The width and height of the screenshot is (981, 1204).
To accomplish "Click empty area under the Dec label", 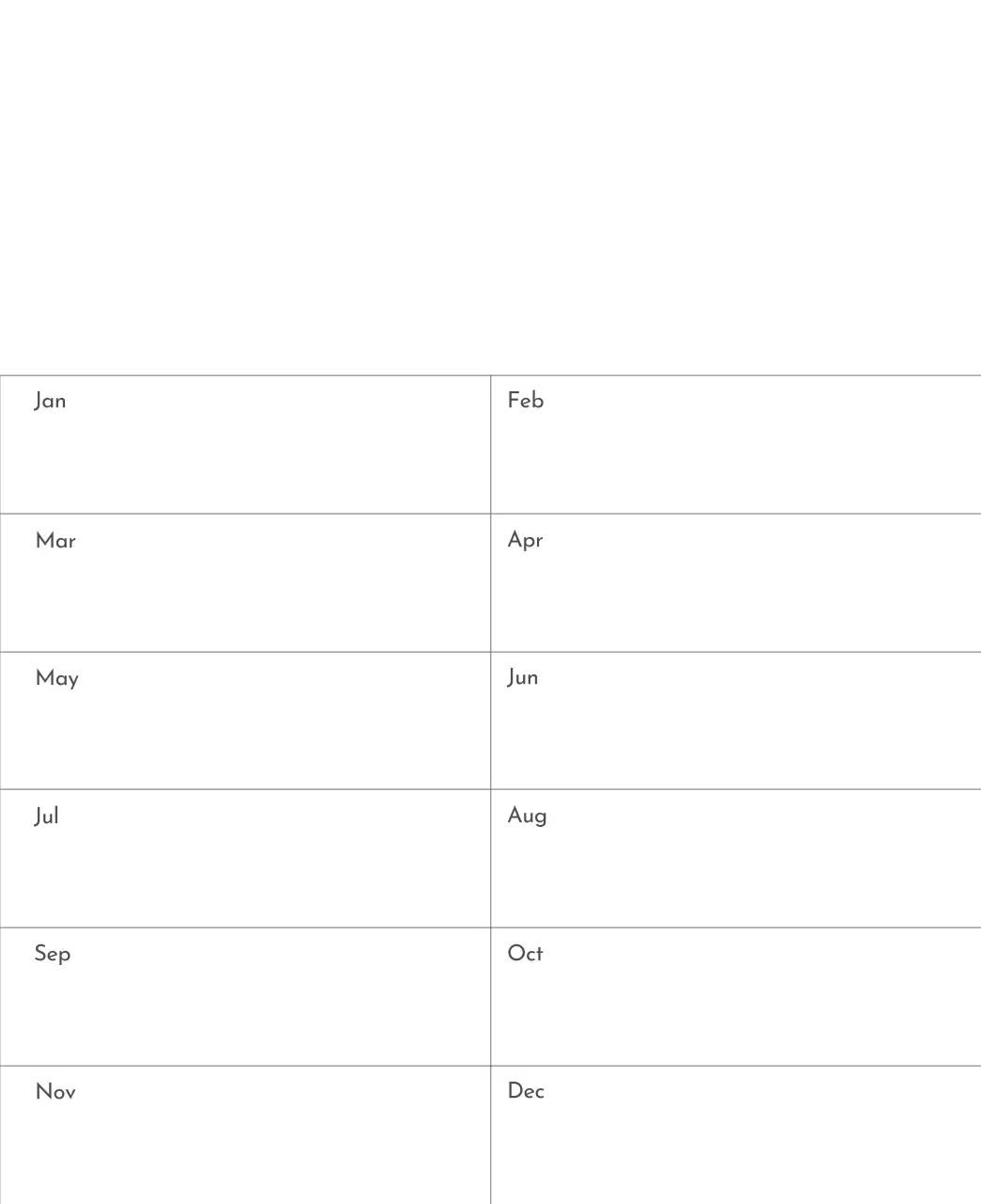I will 734,1154.
